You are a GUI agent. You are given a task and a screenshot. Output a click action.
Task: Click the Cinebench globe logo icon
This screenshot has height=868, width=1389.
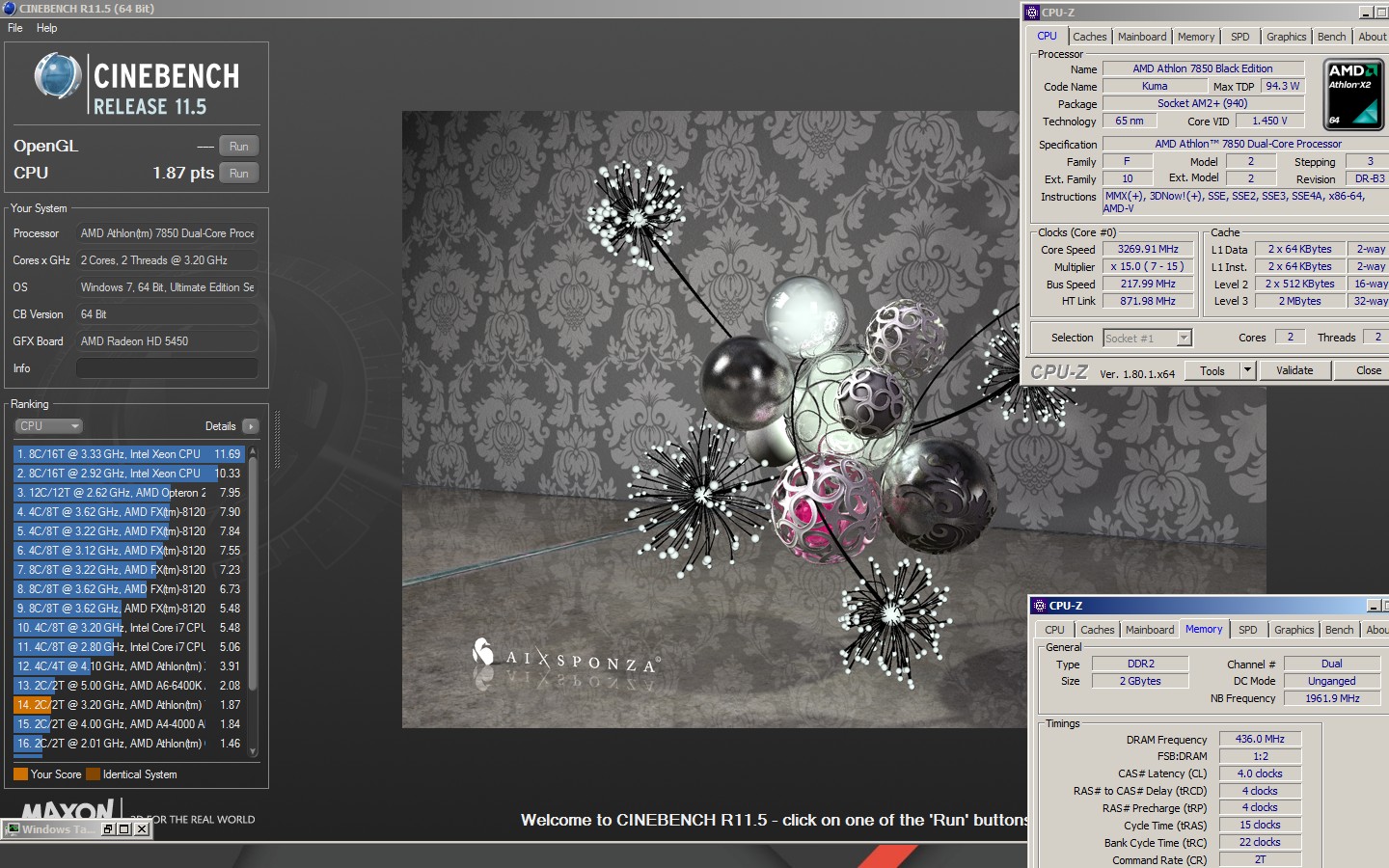coord(58,76)
